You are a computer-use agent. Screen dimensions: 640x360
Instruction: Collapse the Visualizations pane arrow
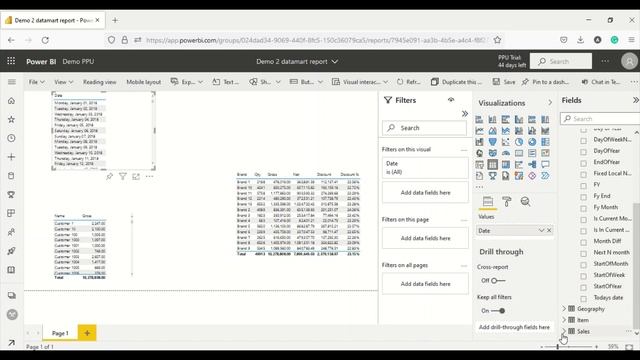pos(550,103)
